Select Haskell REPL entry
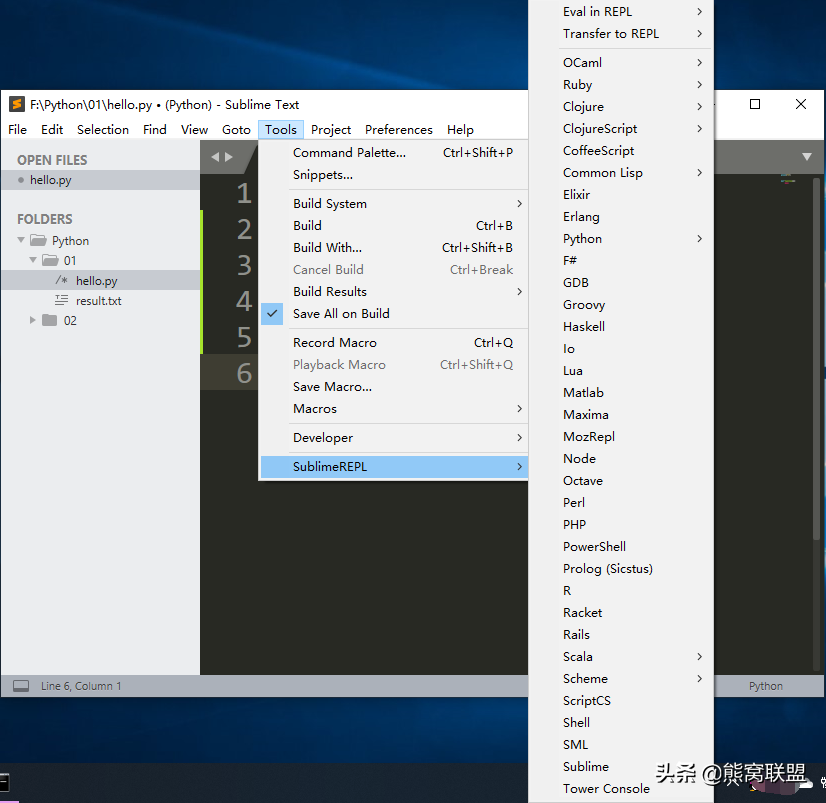 pos(621,327)
